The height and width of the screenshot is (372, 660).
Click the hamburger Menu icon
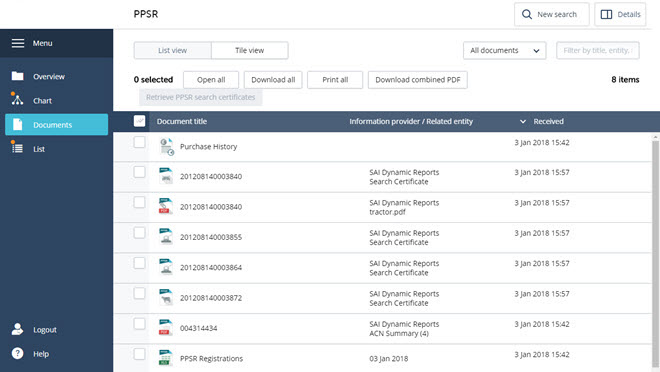[18, 43]
